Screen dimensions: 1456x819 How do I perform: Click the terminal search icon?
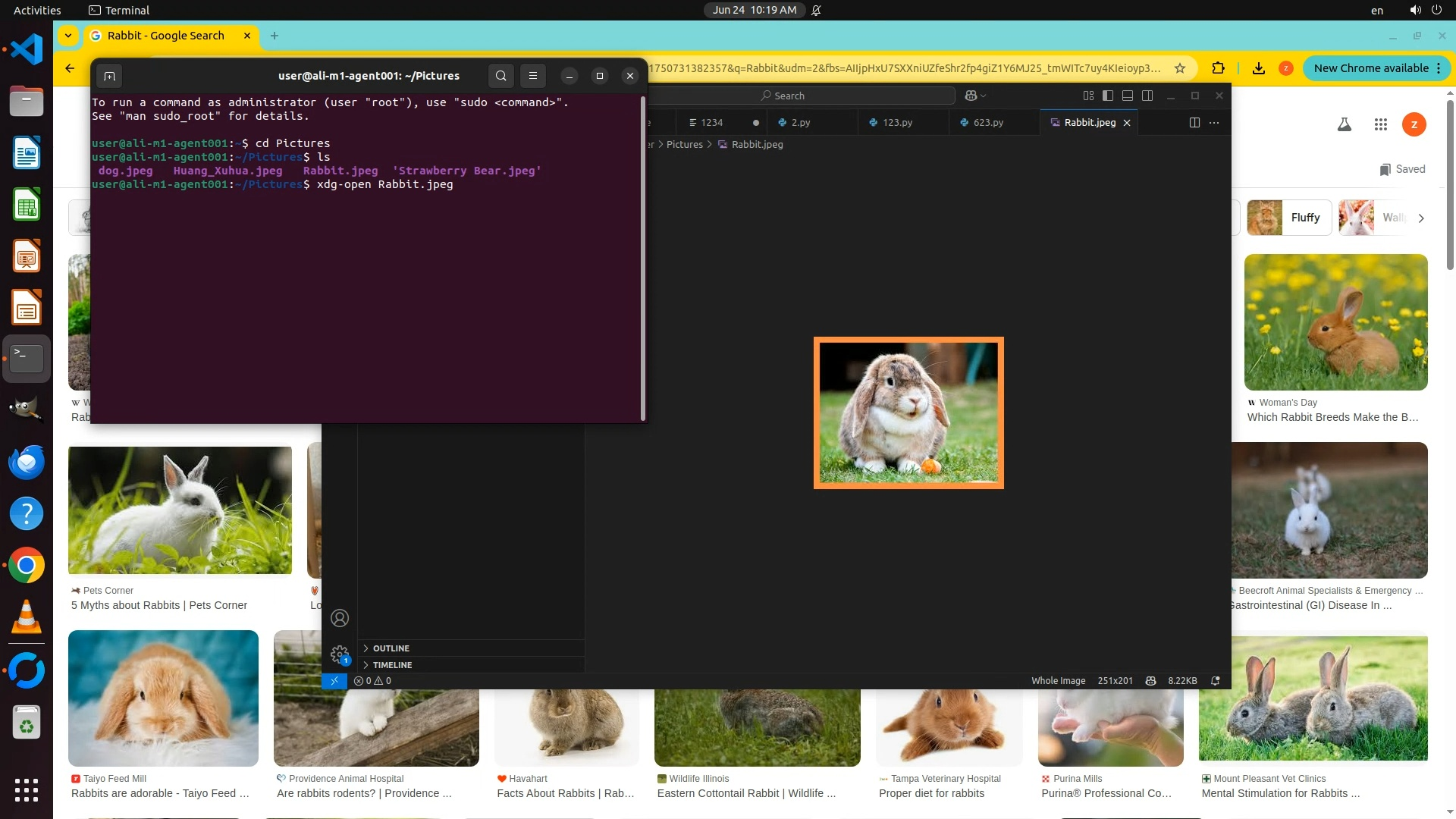500,76
